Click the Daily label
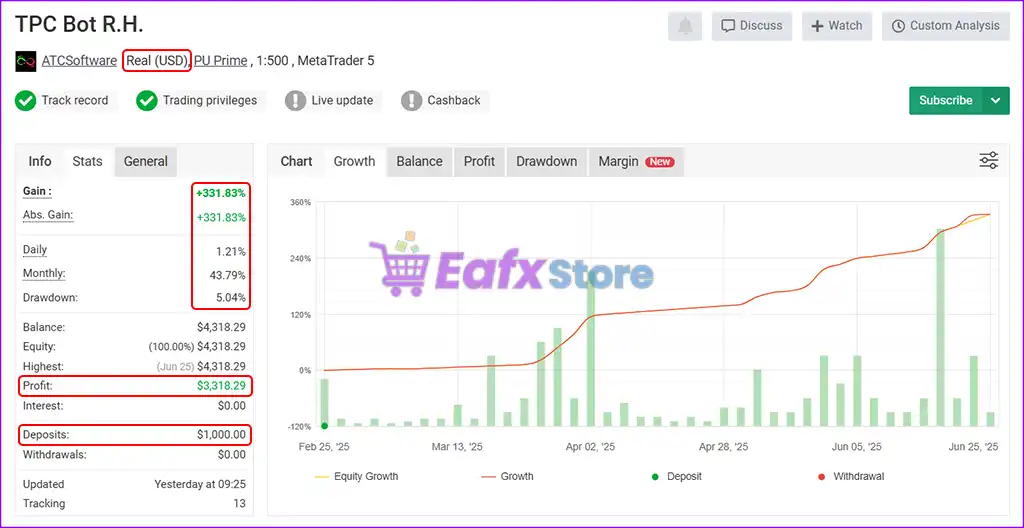 35,250
